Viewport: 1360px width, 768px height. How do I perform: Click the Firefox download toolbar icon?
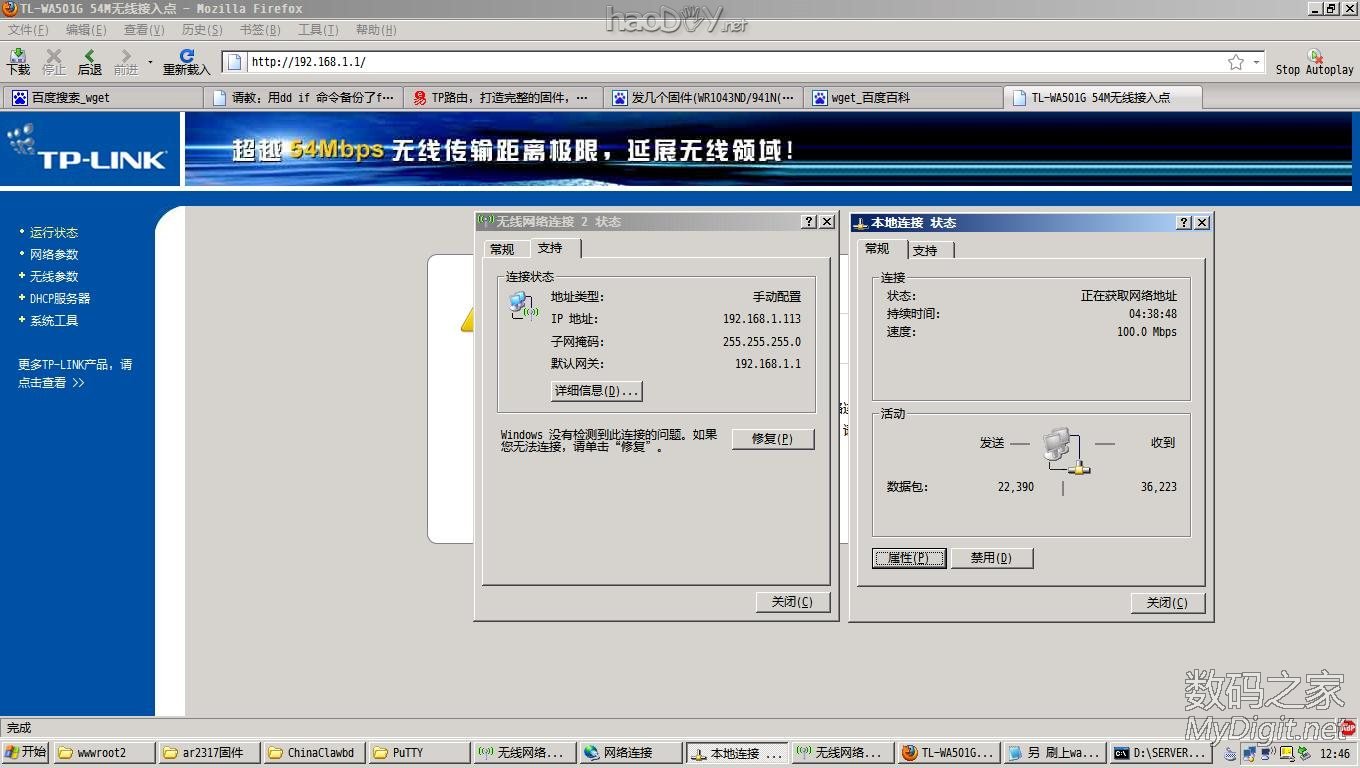pos(18,61)
